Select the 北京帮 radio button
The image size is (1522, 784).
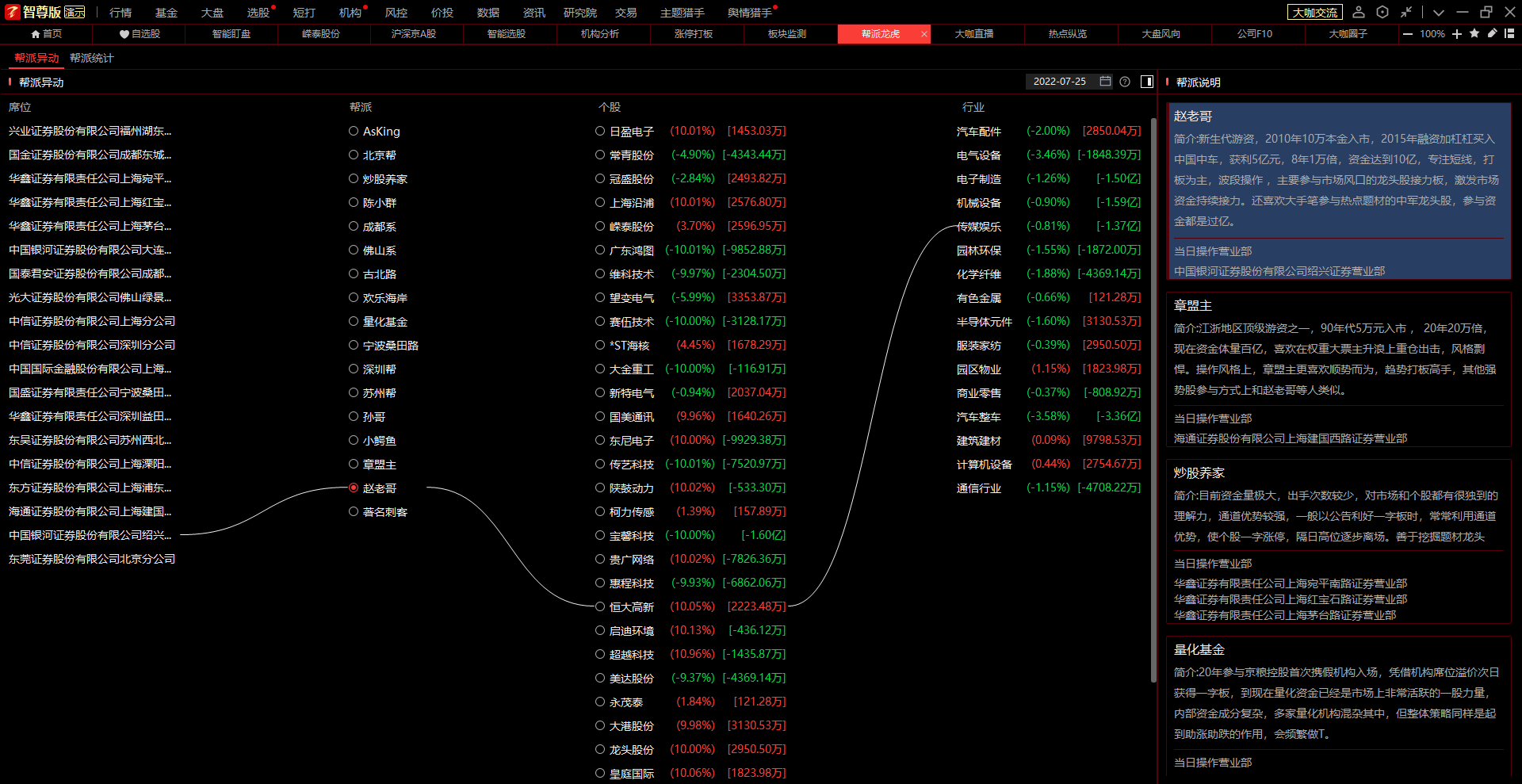[x=354, y=155]
